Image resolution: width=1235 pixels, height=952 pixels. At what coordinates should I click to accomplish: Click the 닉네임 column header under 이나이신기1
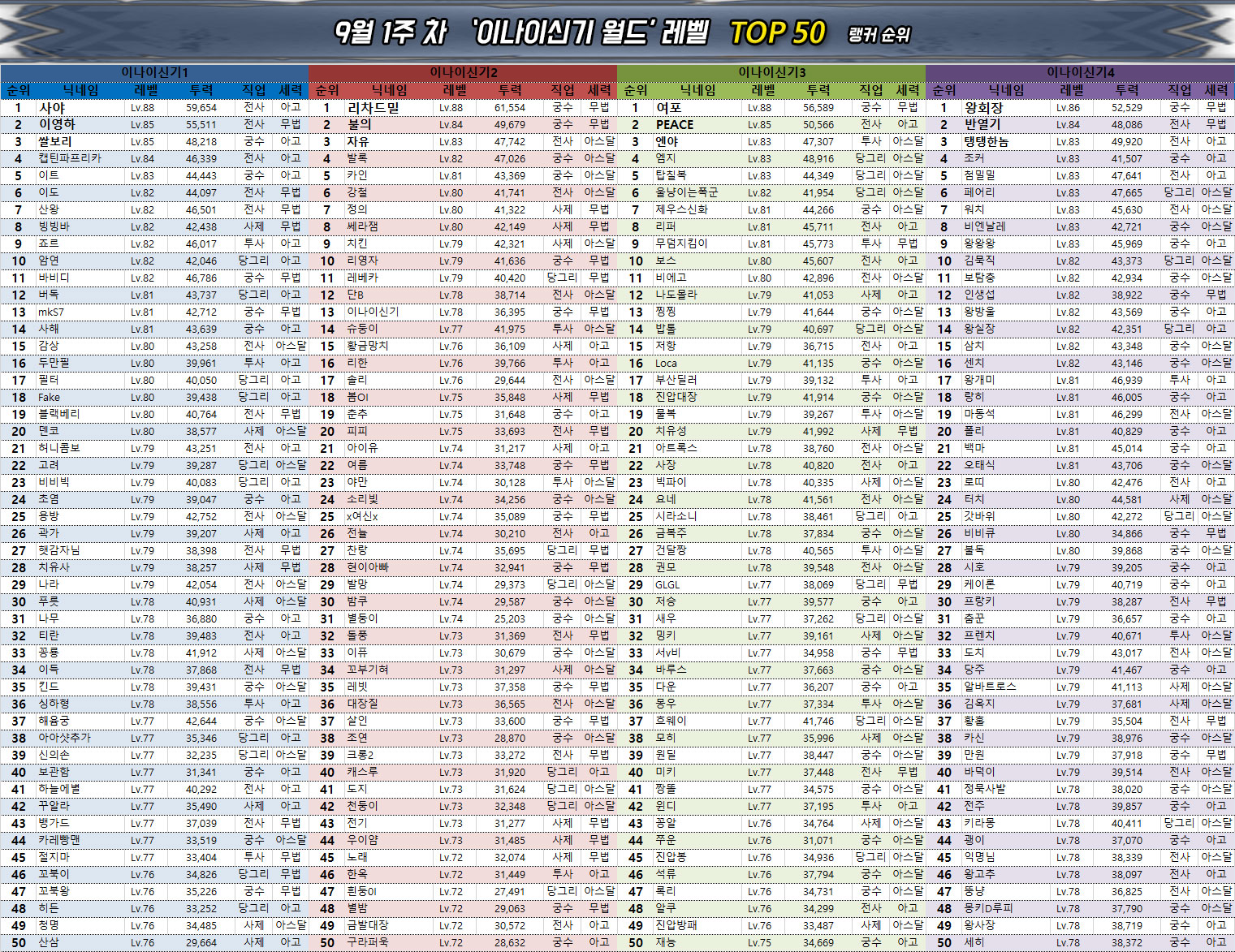pos(80,90)
